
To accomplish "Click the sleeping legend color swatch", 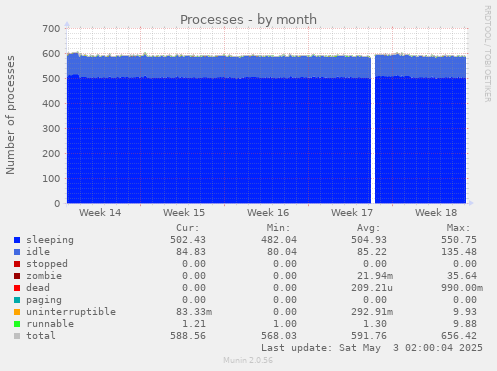I will coord(17,240).
